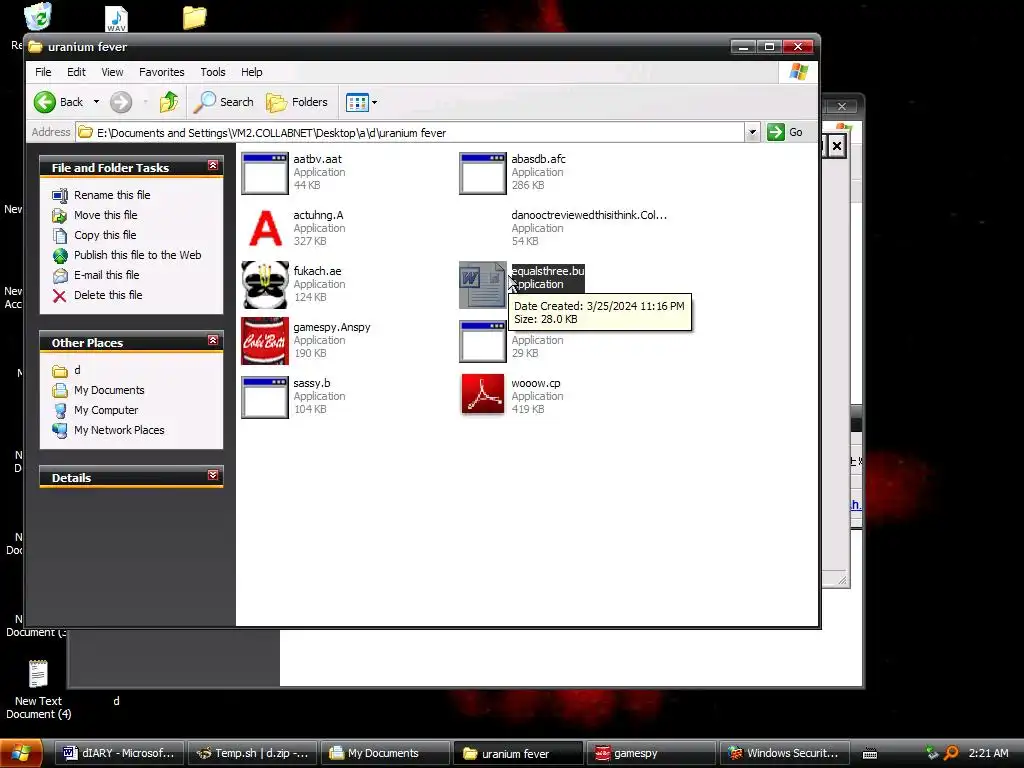The height and width of the screenshot is (768, 1024).
Task: Open the Search pane
Action: (224, 102)
